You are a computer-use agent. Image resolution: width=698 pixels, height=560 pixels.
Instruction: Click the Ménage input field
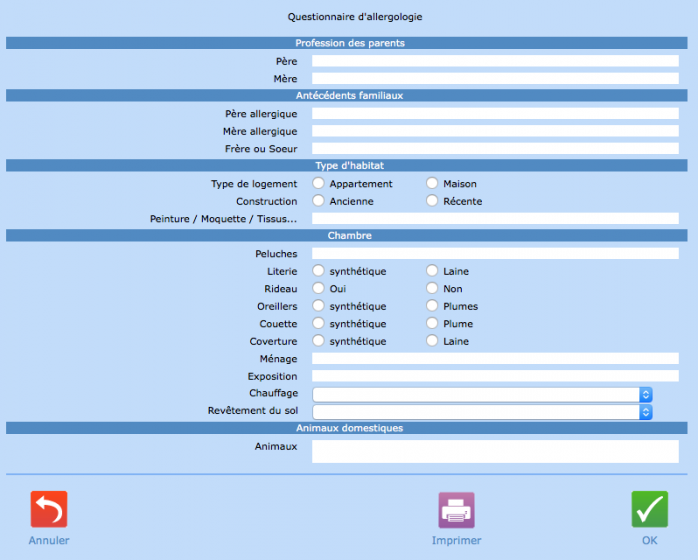point(495,358)
